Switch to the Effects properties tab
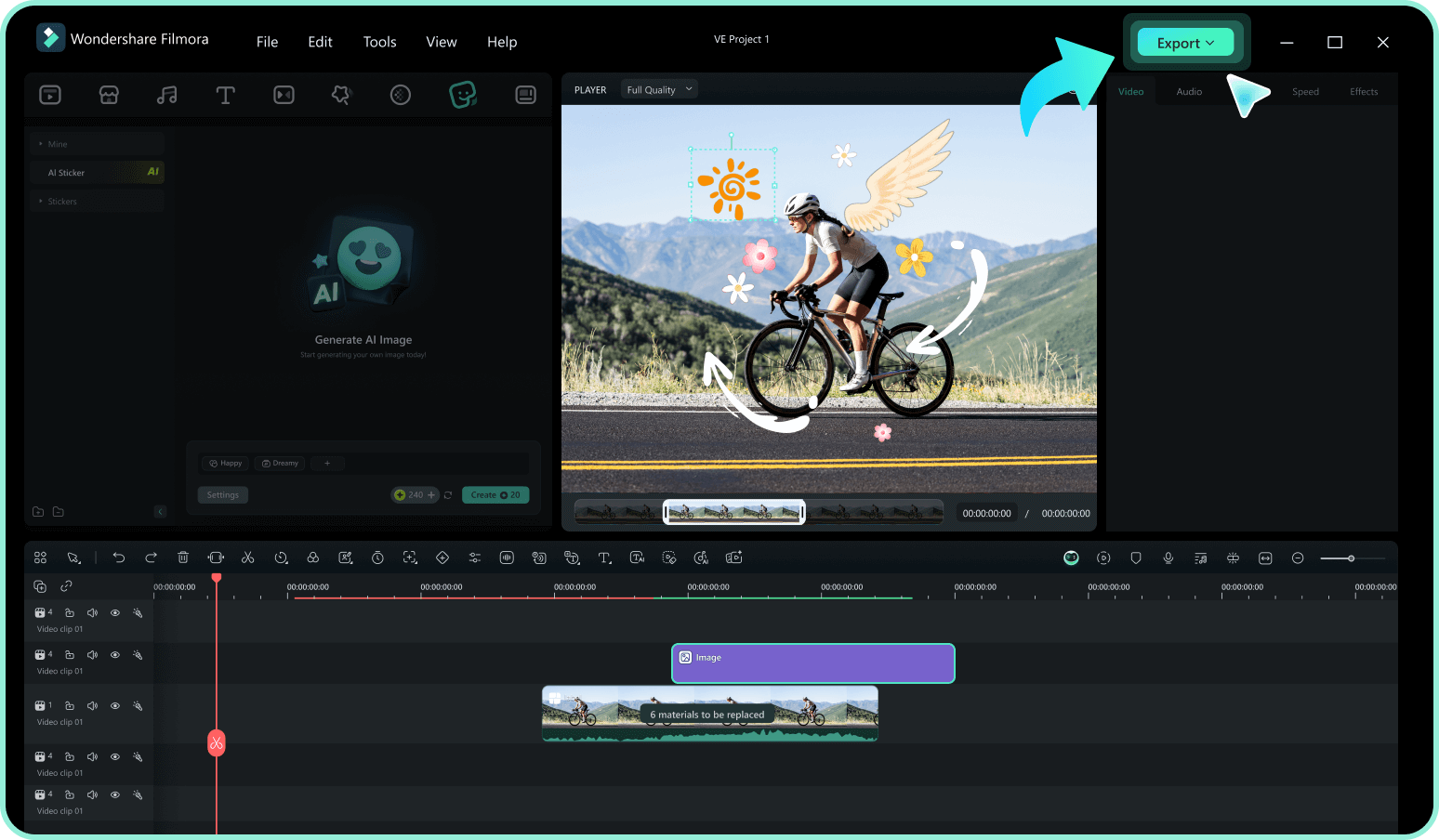 pos(1364,92)
